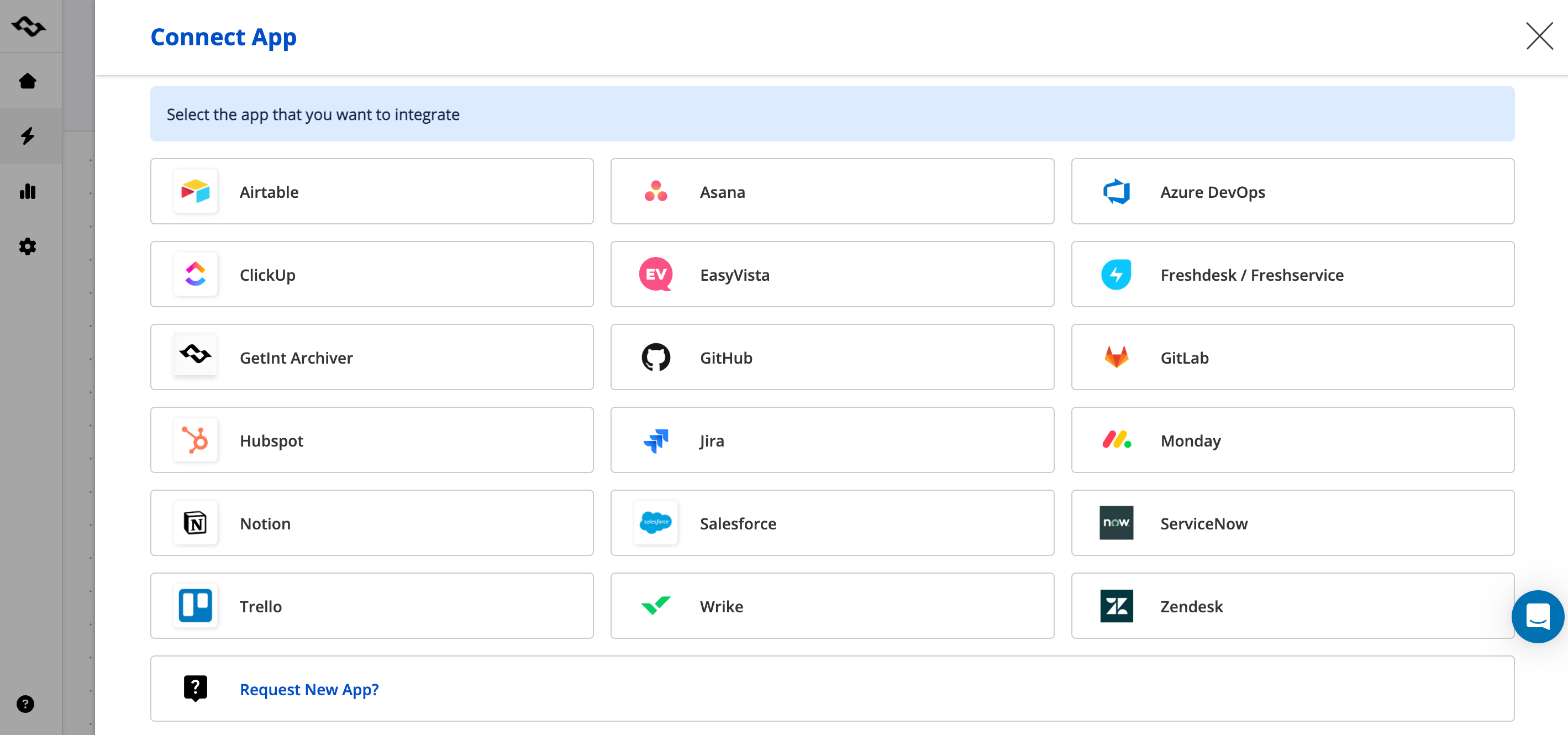Click the GetInt Archiver logo icon
1568x735 pixels.
coord(196,354)
